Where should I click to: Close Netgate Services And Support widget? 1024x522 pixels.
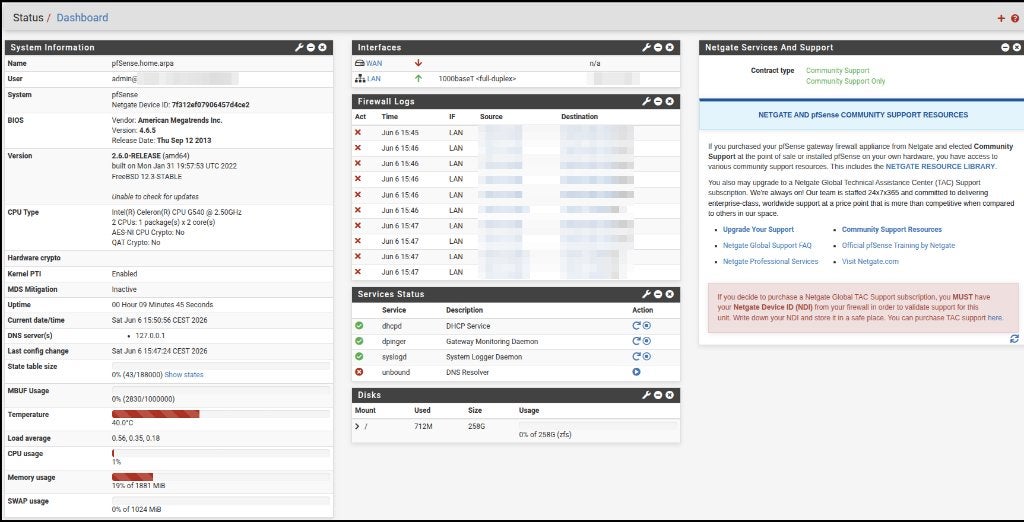(1016, 48)
